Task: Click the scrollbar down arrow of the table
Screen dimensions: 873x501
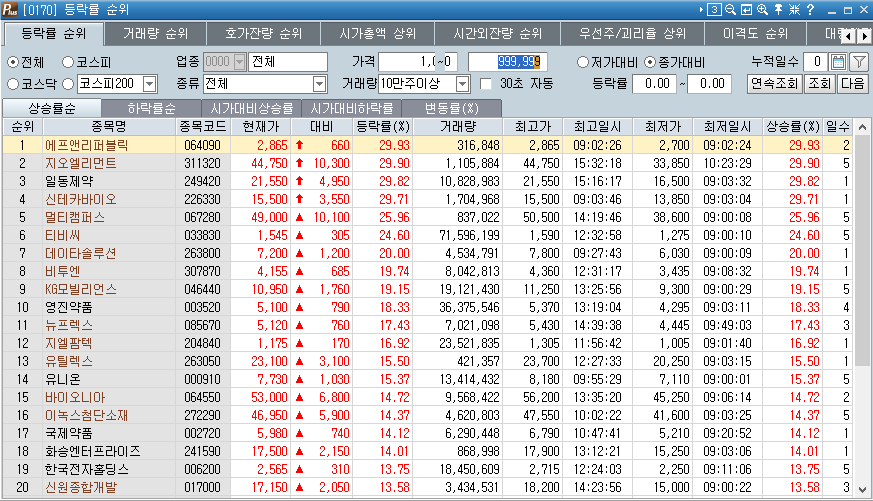Action: click(x=862, y=489)
